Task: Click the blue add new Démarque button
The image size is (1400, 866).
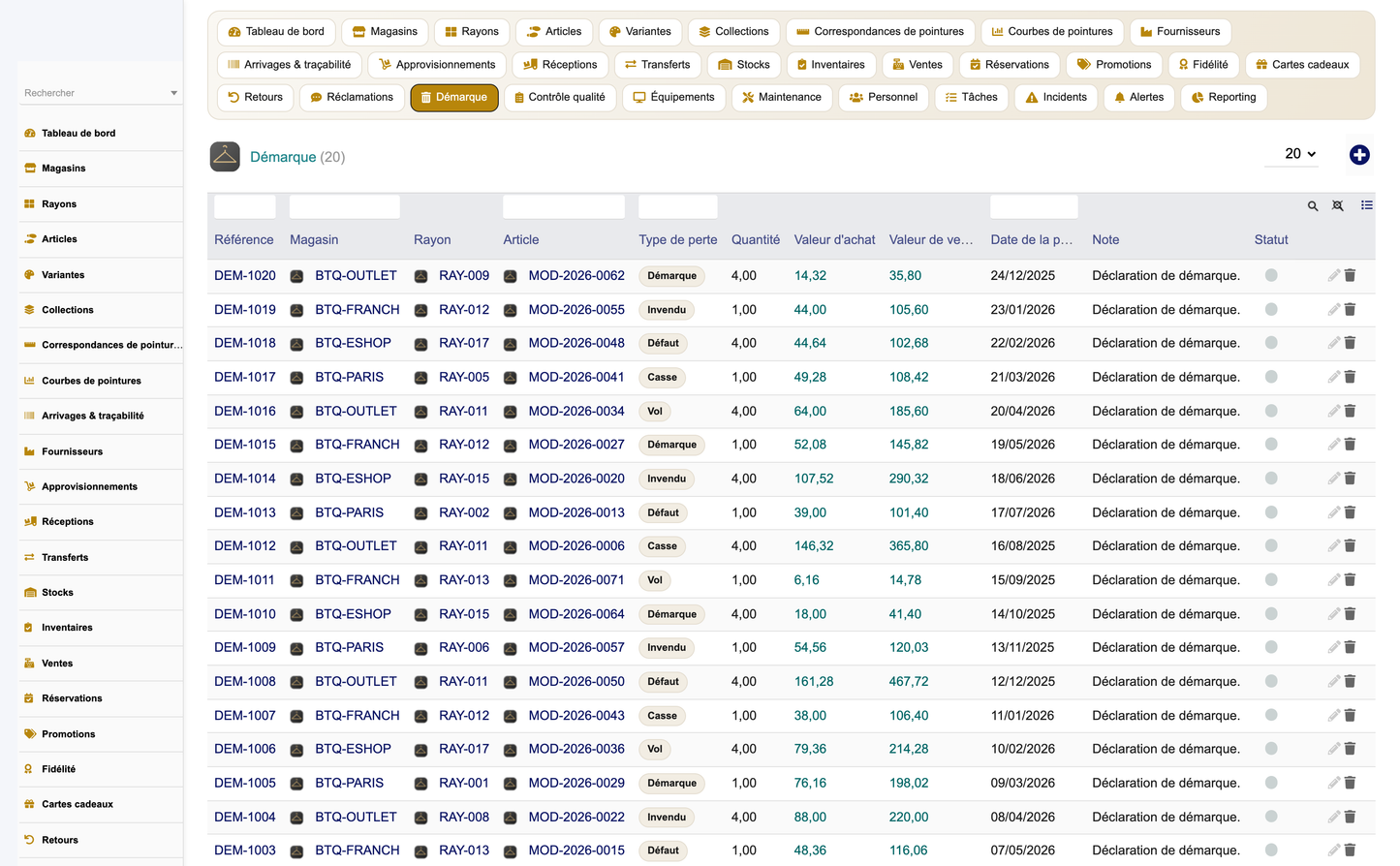Action: (x=1359, y=155)
